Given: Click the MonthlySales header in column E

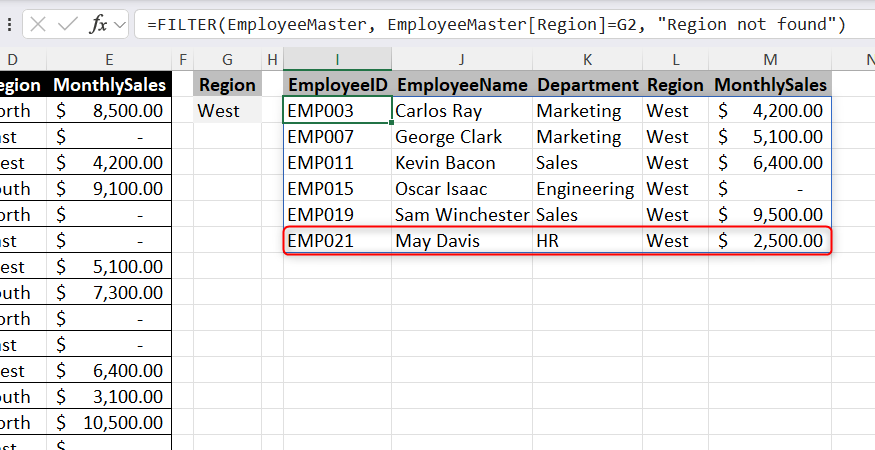Looking at the screenshot, I should tap(109, 85).
